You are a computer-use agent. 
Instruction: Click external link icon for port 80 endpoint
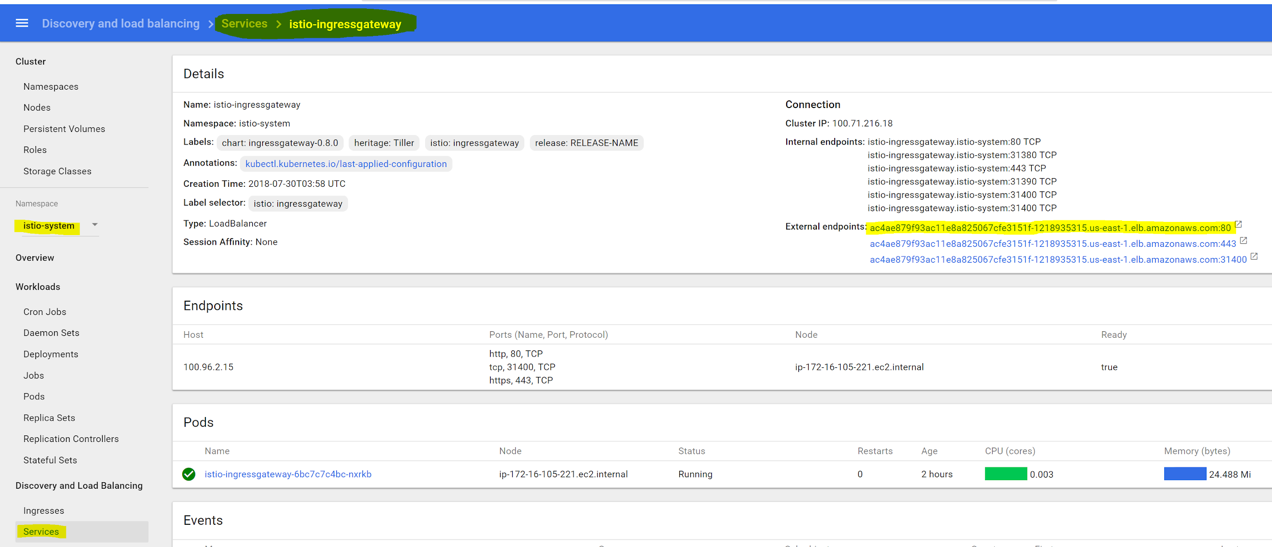tap(1238, 225)
